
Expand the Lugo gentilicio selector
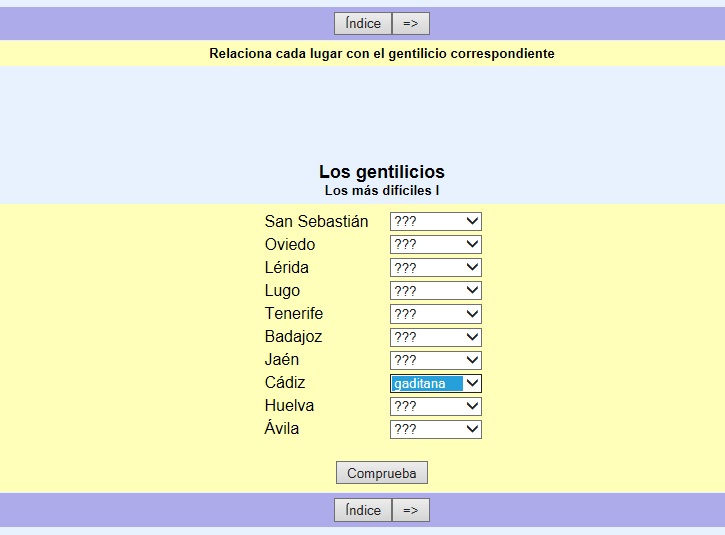(x=435, y=290)
